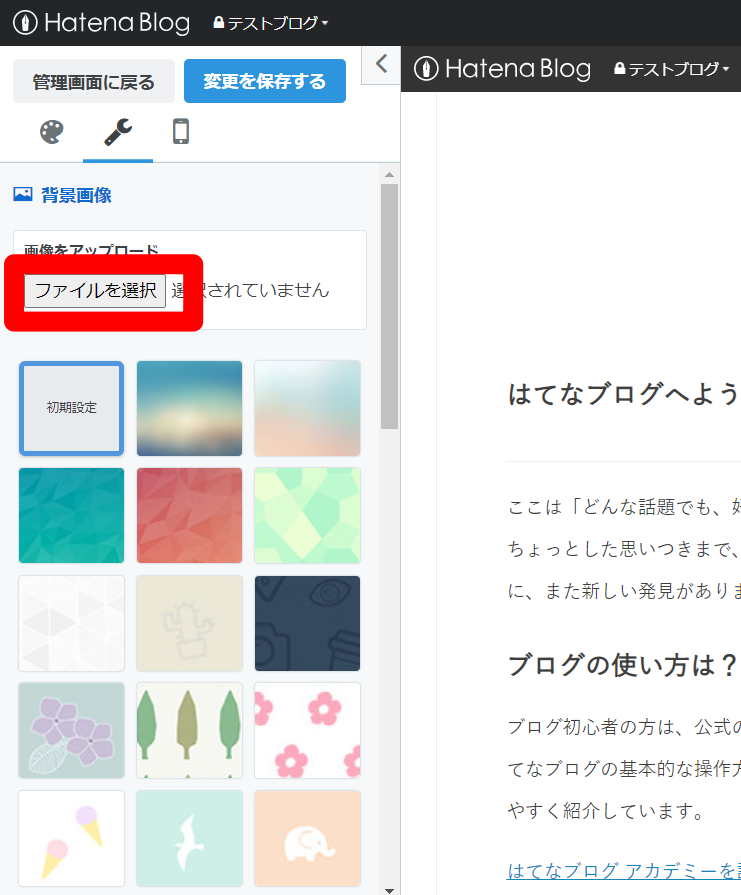Click the sidebar scrollbar up arrow
Viewport: 741px width, 895px height.
click(389, 175)
